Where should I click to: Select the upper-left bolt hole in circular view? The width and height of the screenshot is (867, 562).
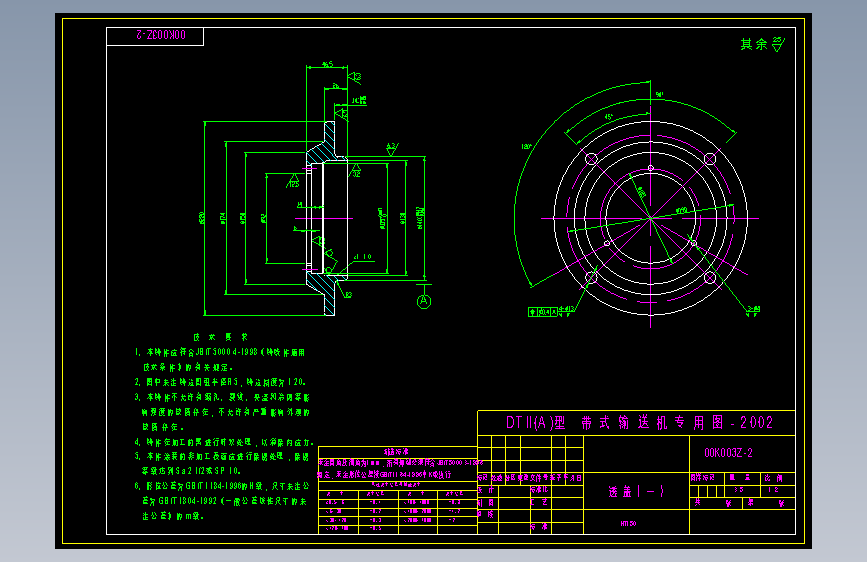click(591, 159)
